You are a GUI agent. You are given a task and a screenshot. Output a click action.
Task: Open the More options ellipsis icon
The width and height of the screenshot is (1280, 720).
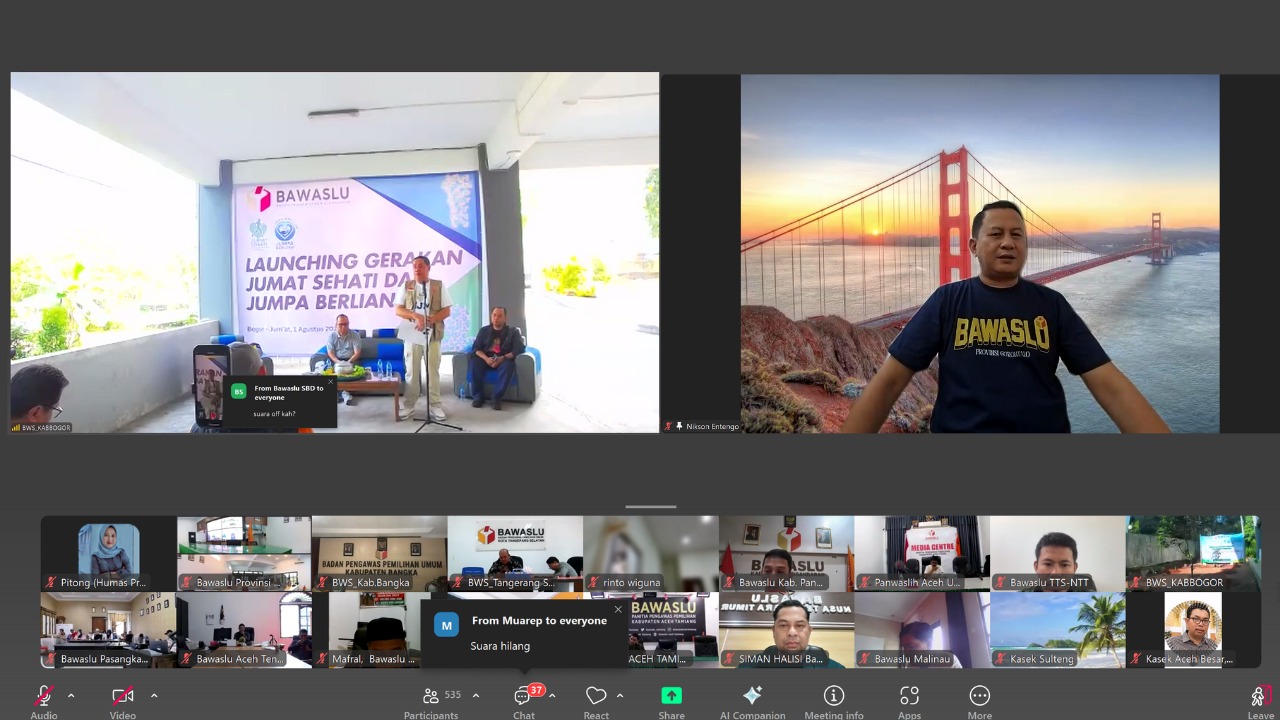979,696
